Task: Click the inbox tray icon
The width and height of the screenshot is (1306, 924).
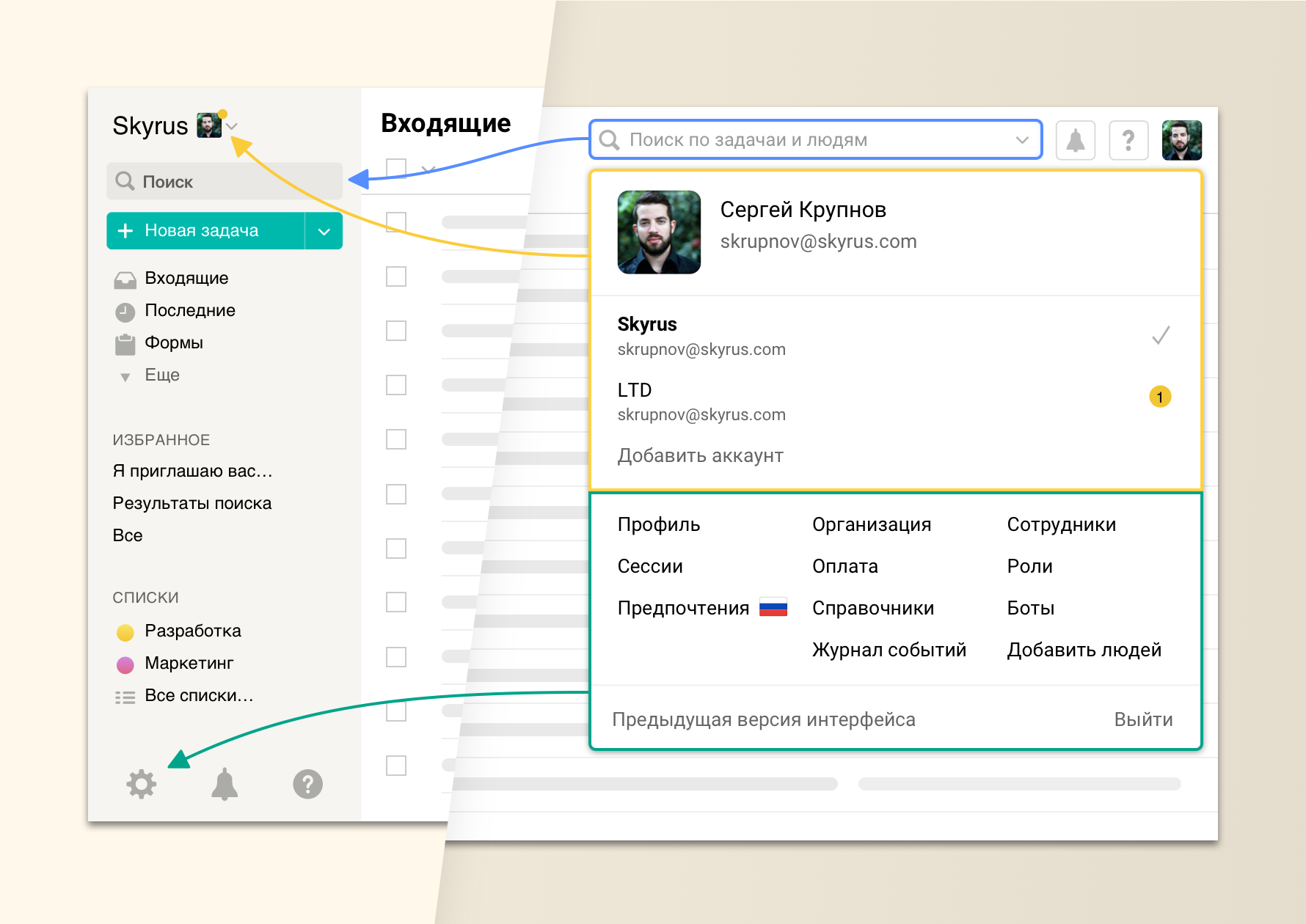Action: [x=125, y=279]
